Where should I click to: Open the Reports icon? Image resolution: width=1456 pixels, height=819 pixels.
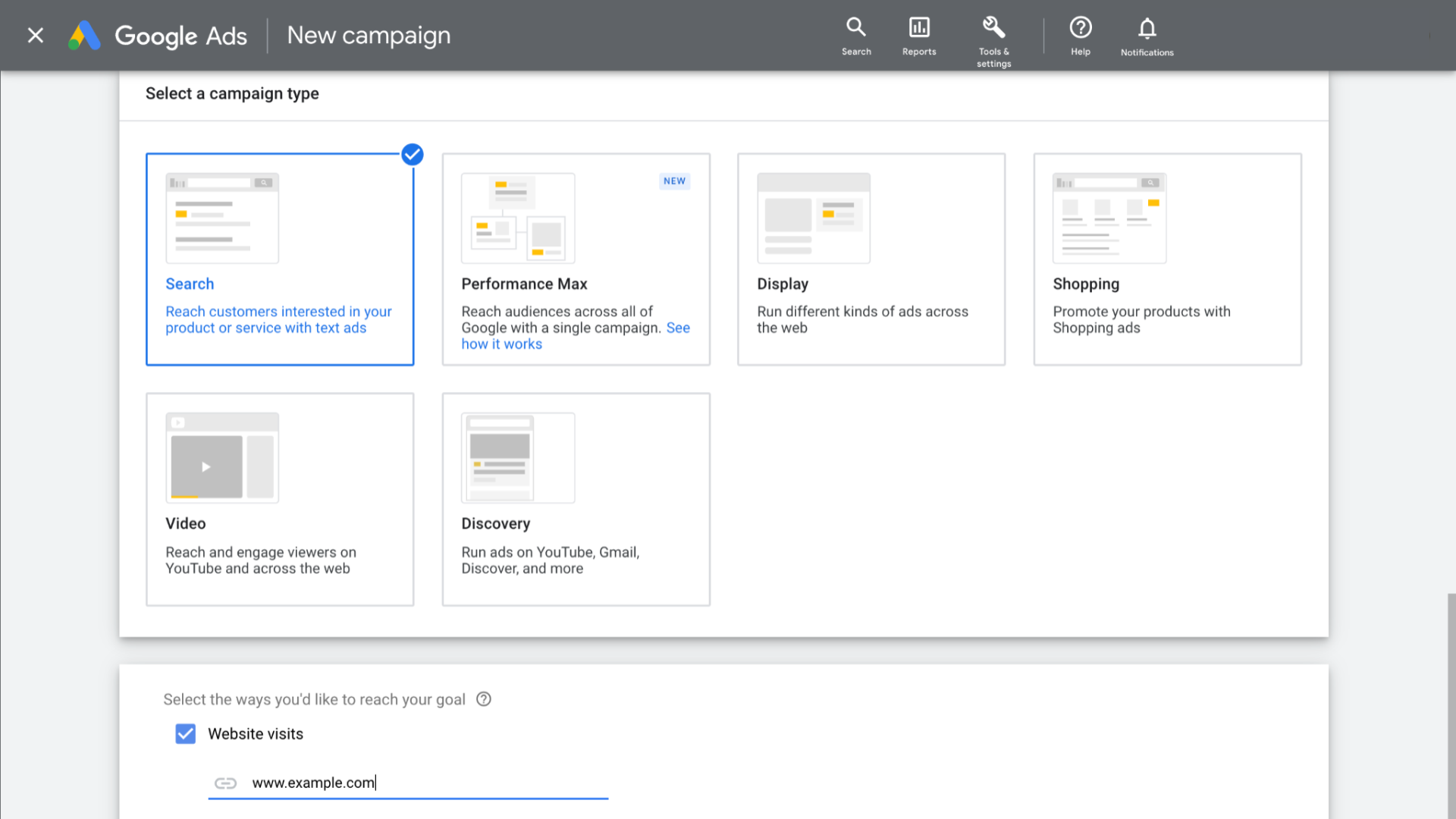point(919,35)
